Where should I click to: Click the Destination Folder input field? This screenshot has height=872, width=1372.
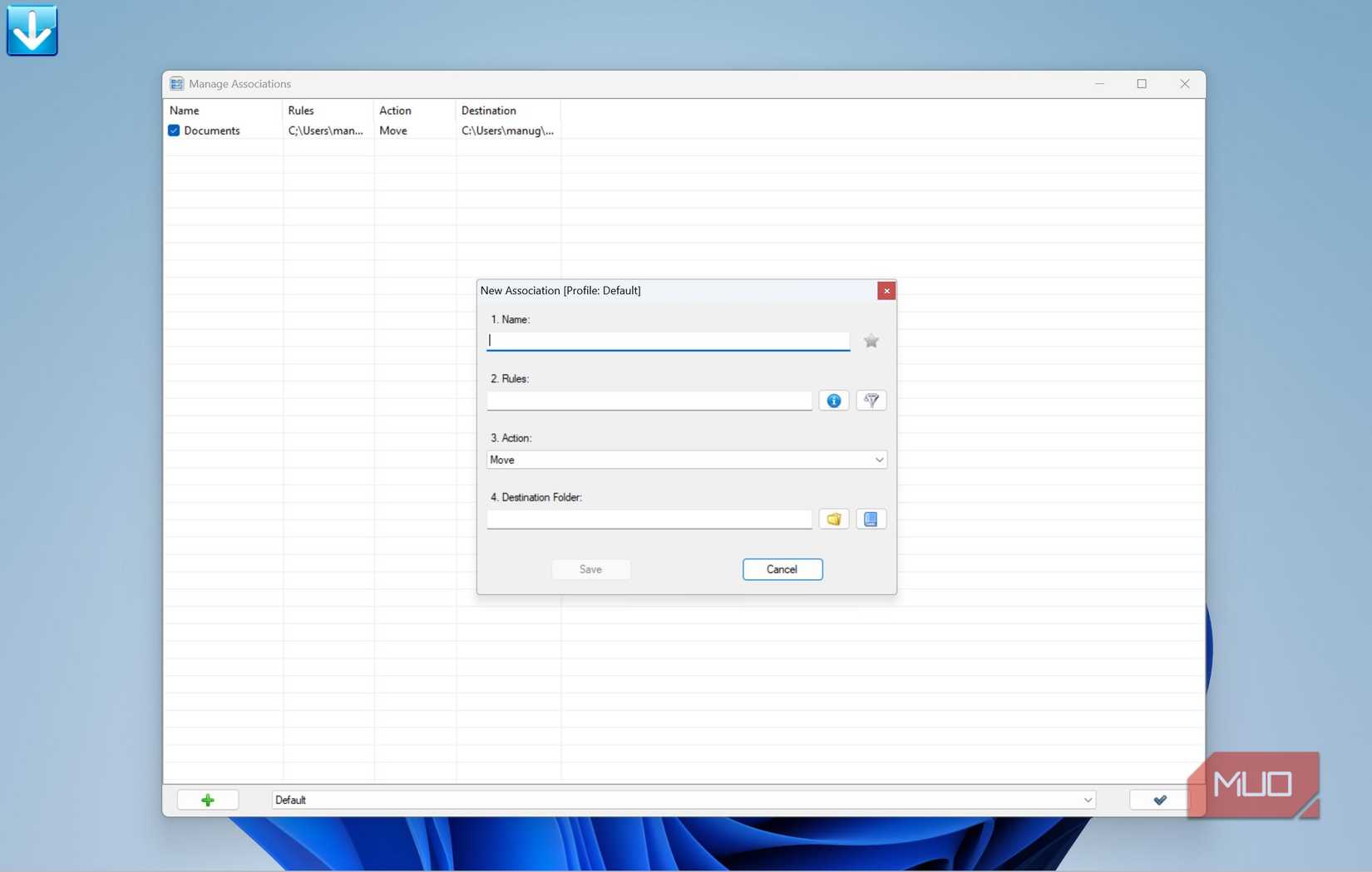tap(649, 520)
